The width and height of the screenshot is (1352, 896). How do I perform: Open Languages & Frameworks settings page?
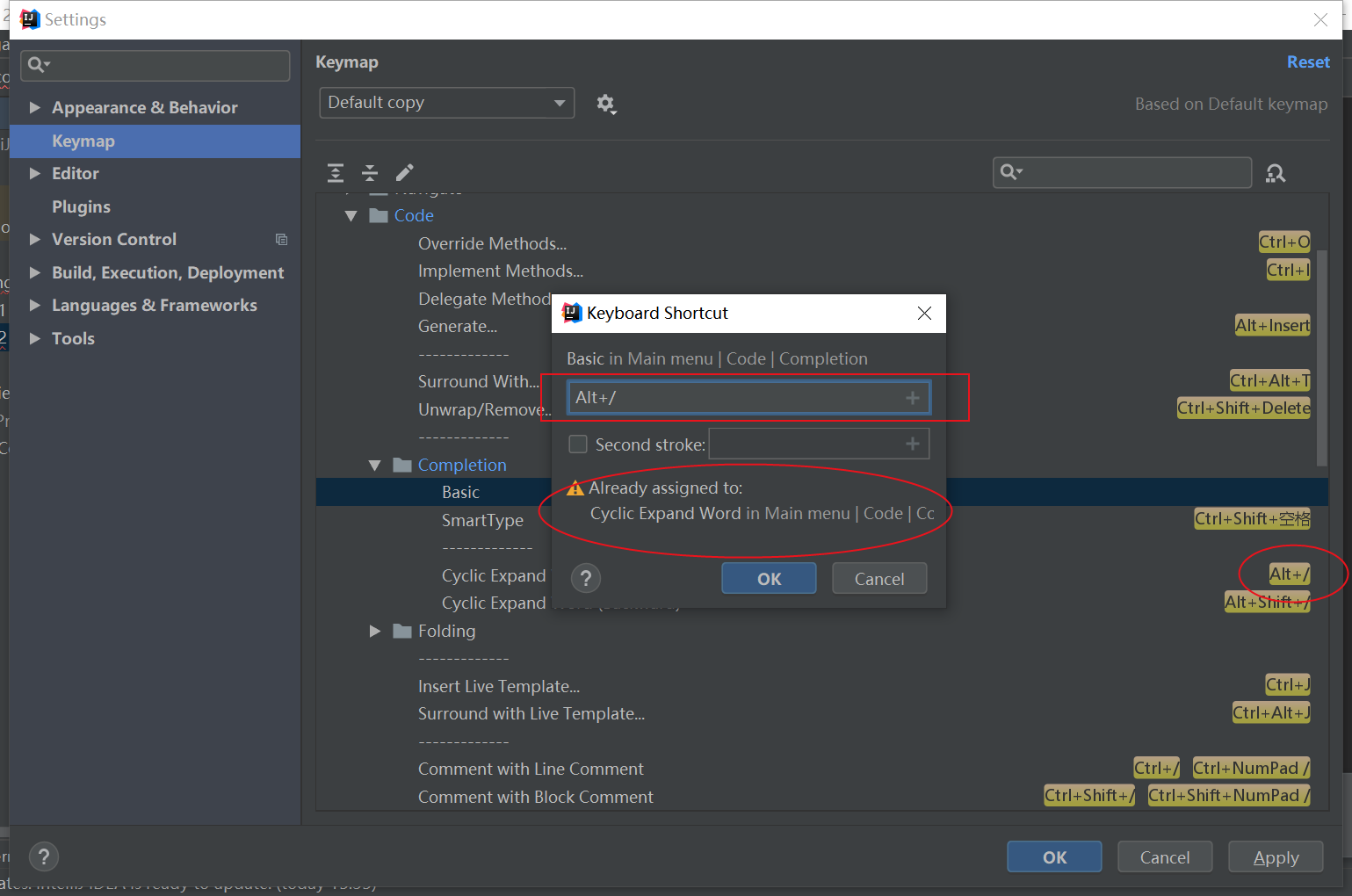click(x=155, y=305)
